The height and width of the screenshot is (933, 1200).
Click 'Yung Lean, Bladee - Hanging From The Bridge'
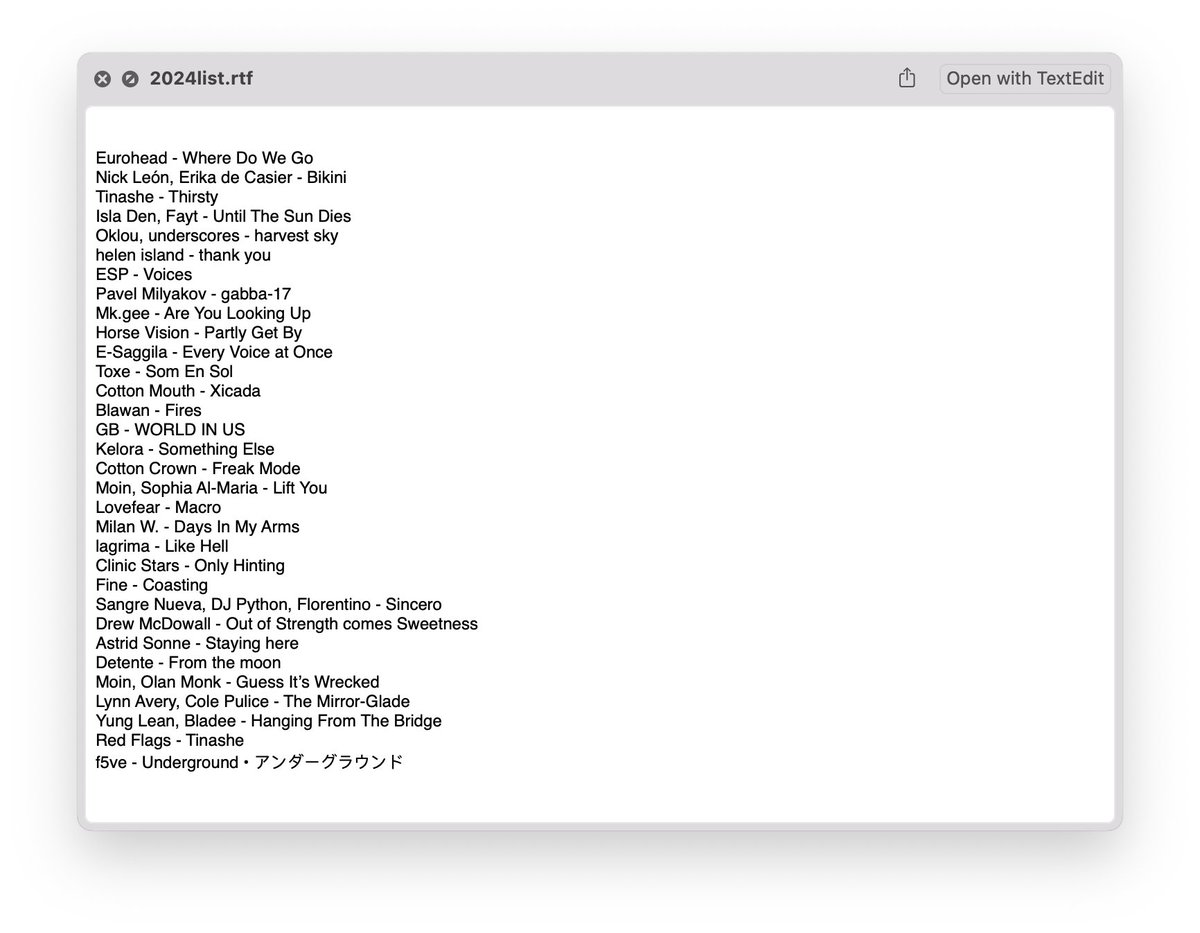[268, 721]
